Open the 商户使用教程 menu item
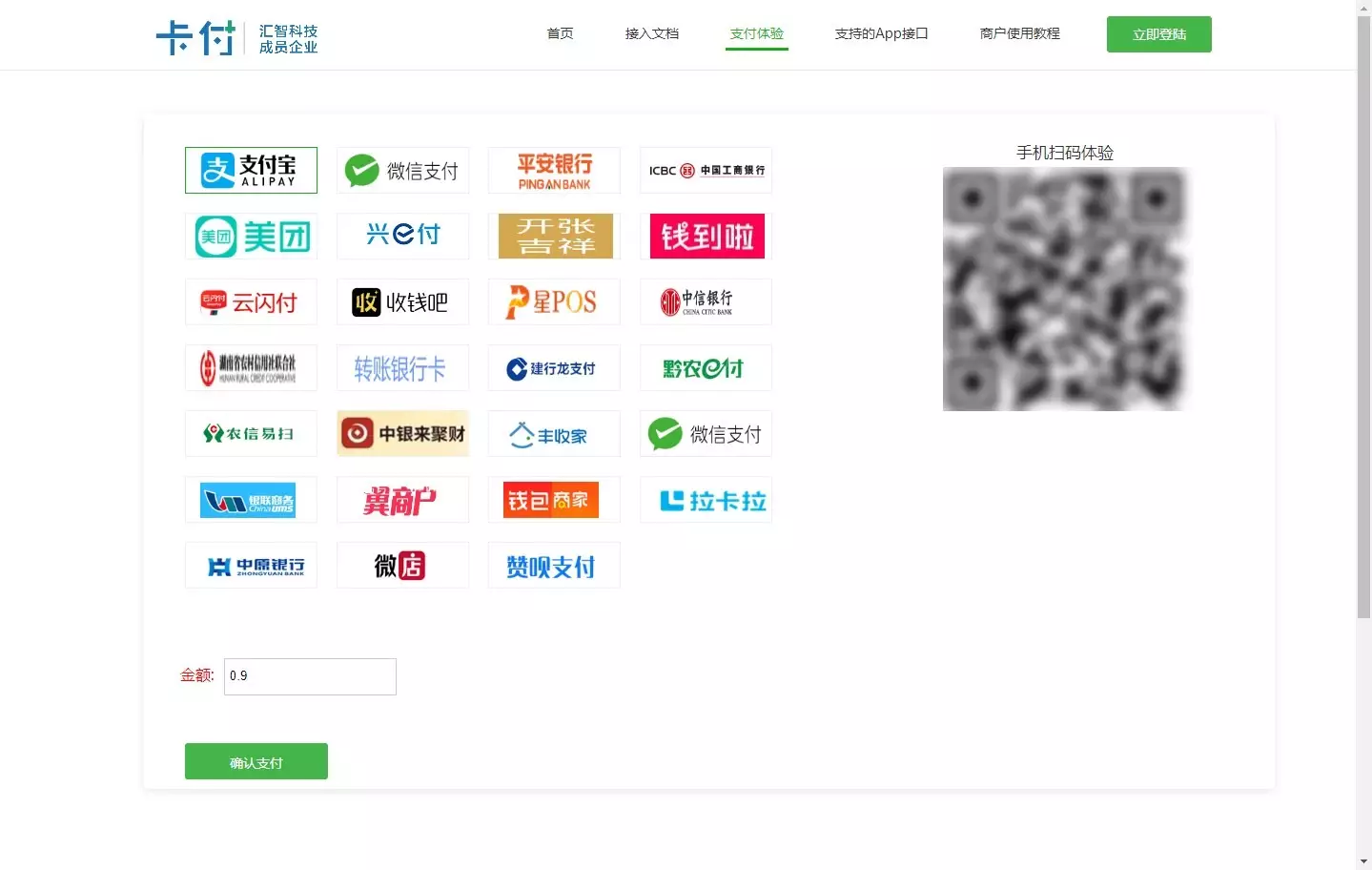Viewport: 1372px width, 870px height. click(x=1019, y=33)
